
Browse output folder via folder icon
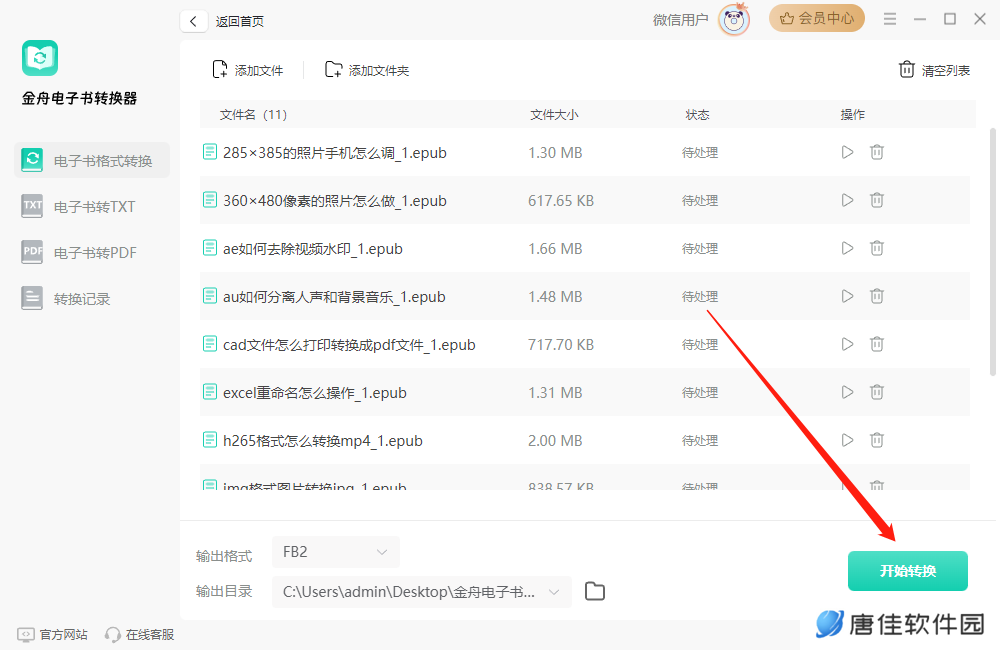click(x=594, y=591)
